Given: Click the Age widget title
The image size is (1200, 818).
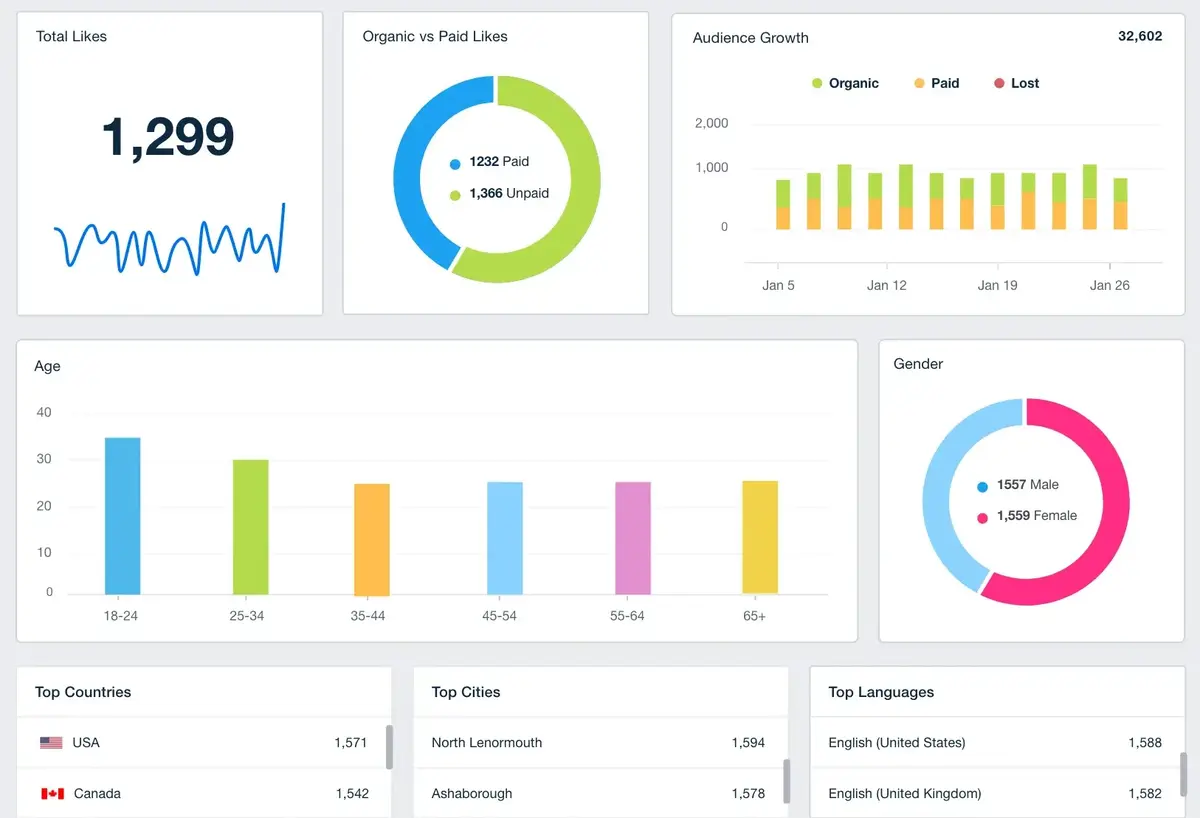Looking at the screenshot, I should coord(47,366).
